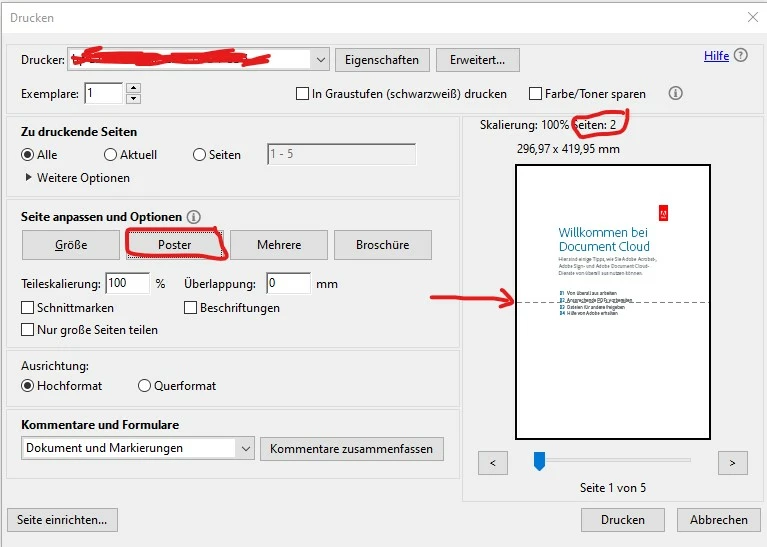Screen dimensions: 767x547
Task: Show info icon next to Seite anpassen und Optionen
Action: 194,217
